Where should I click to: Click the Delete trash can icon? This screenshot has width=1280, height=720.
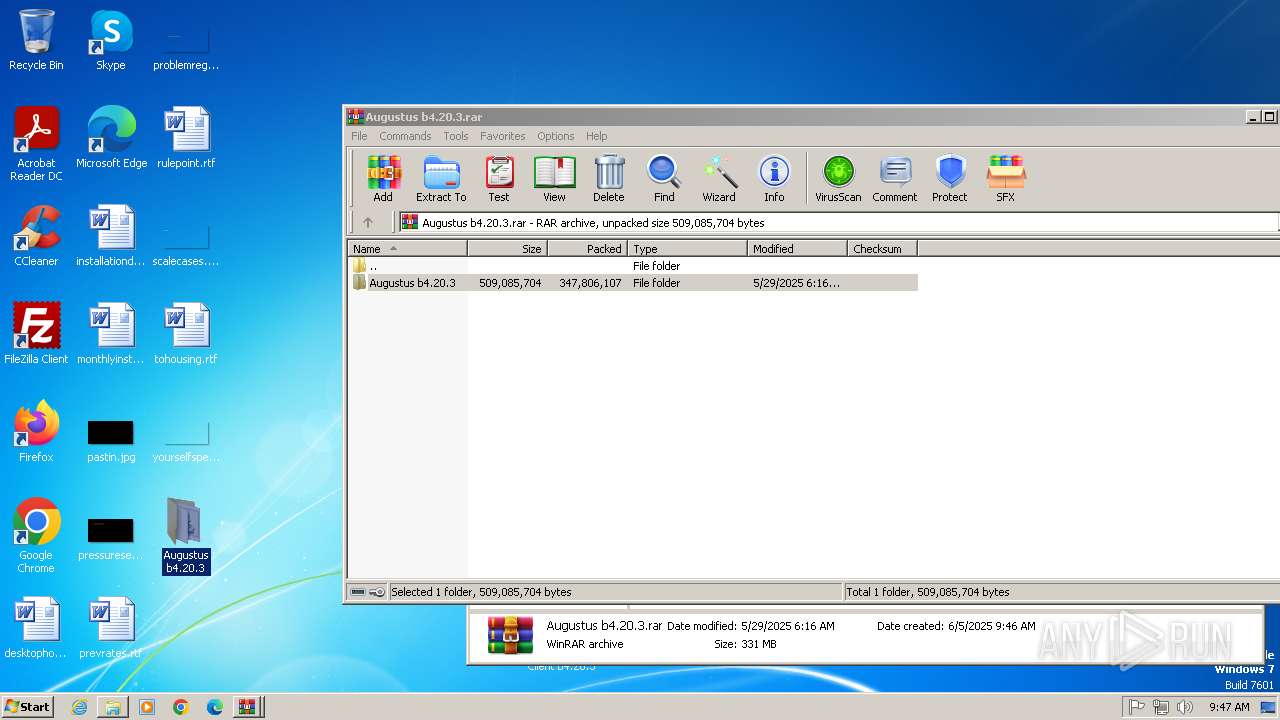coord(608,179)
